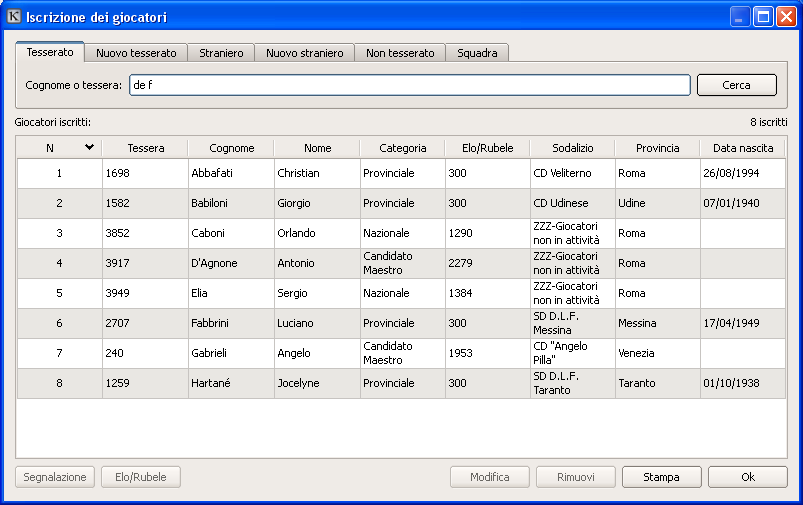Viewport: 803px width, 505px height.
Task: Sort by the Tessera column header
Action: pos(145,148)
